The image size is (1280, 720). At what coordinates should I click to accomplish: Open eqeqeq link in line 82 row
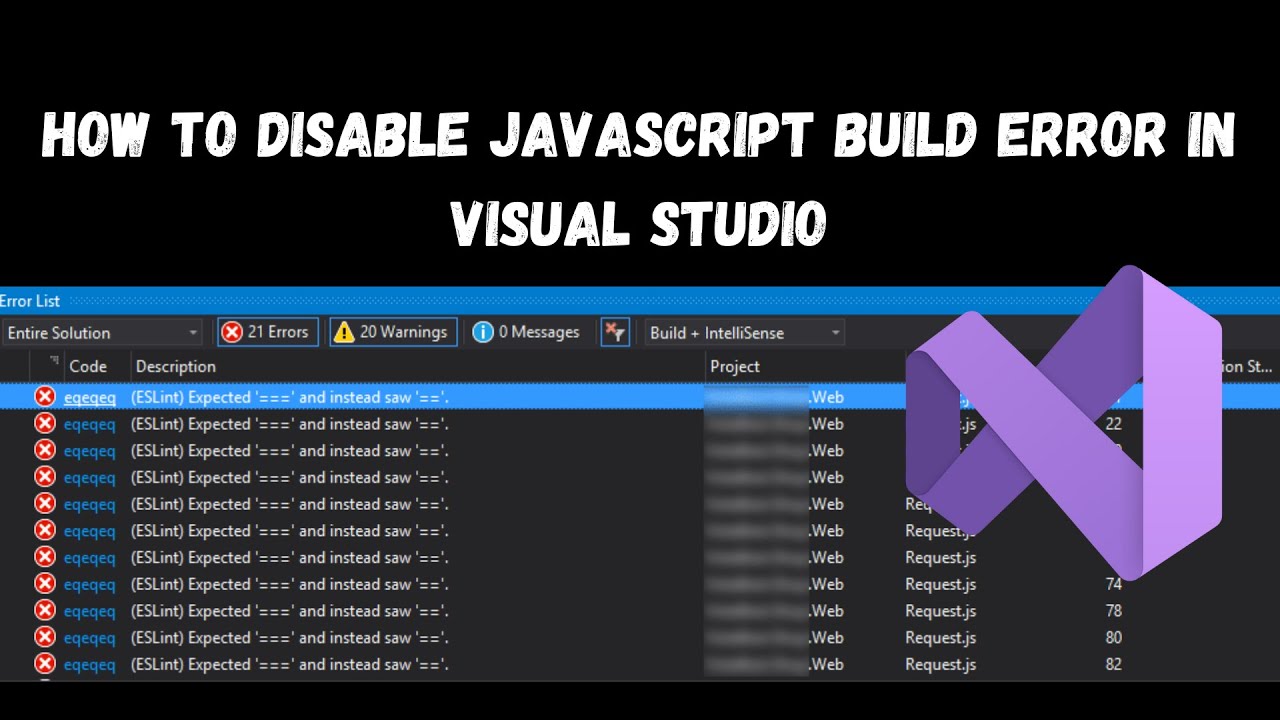pos(90,664)
